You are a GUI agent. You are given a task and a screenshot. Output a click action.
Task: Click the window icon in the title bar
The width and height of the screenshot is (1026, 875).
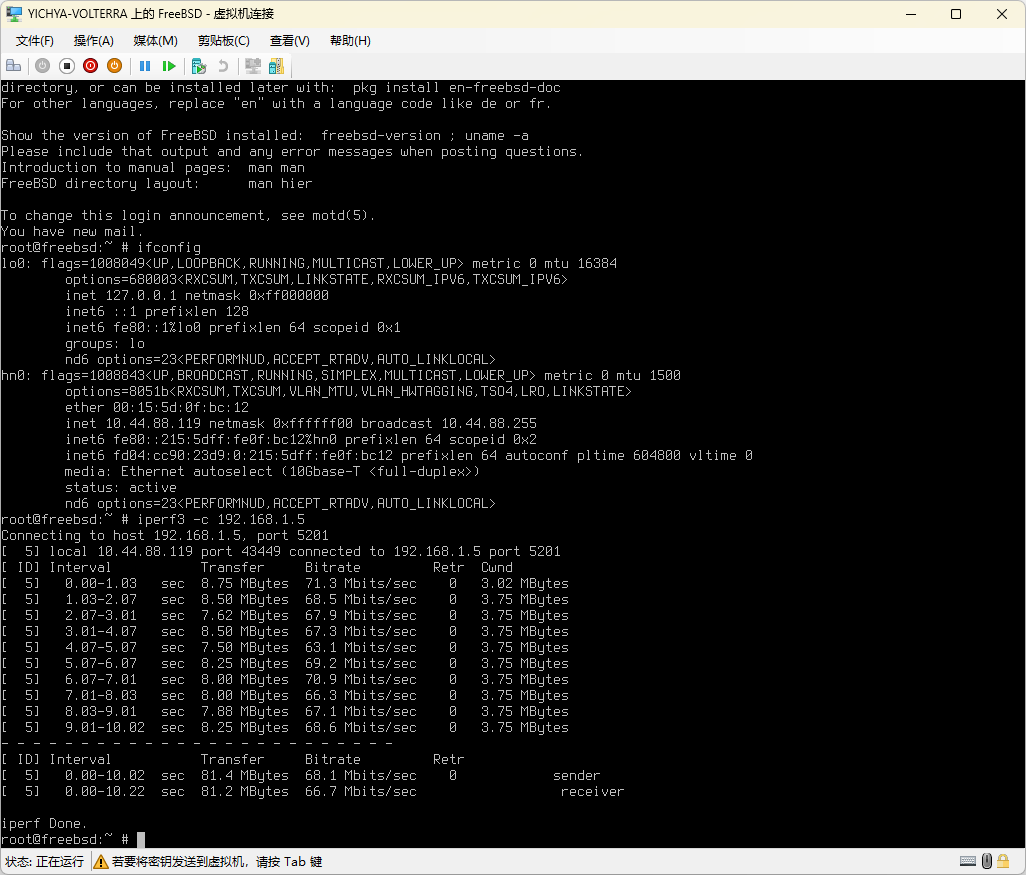14,14
